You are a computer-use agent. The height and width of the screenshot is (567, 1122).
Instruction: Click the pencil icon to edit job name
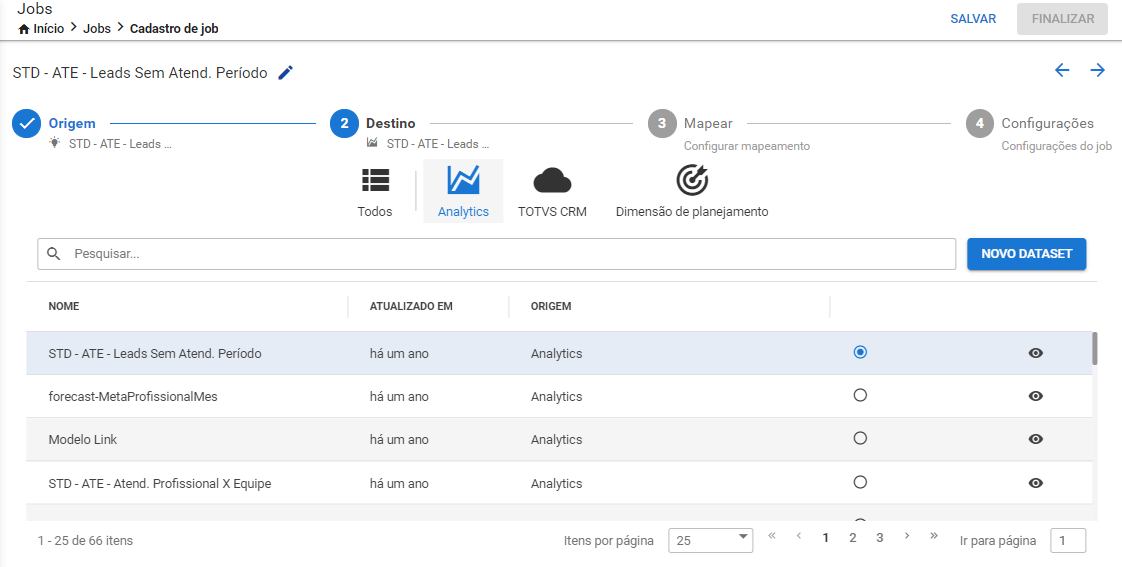(x=286, y=72)
